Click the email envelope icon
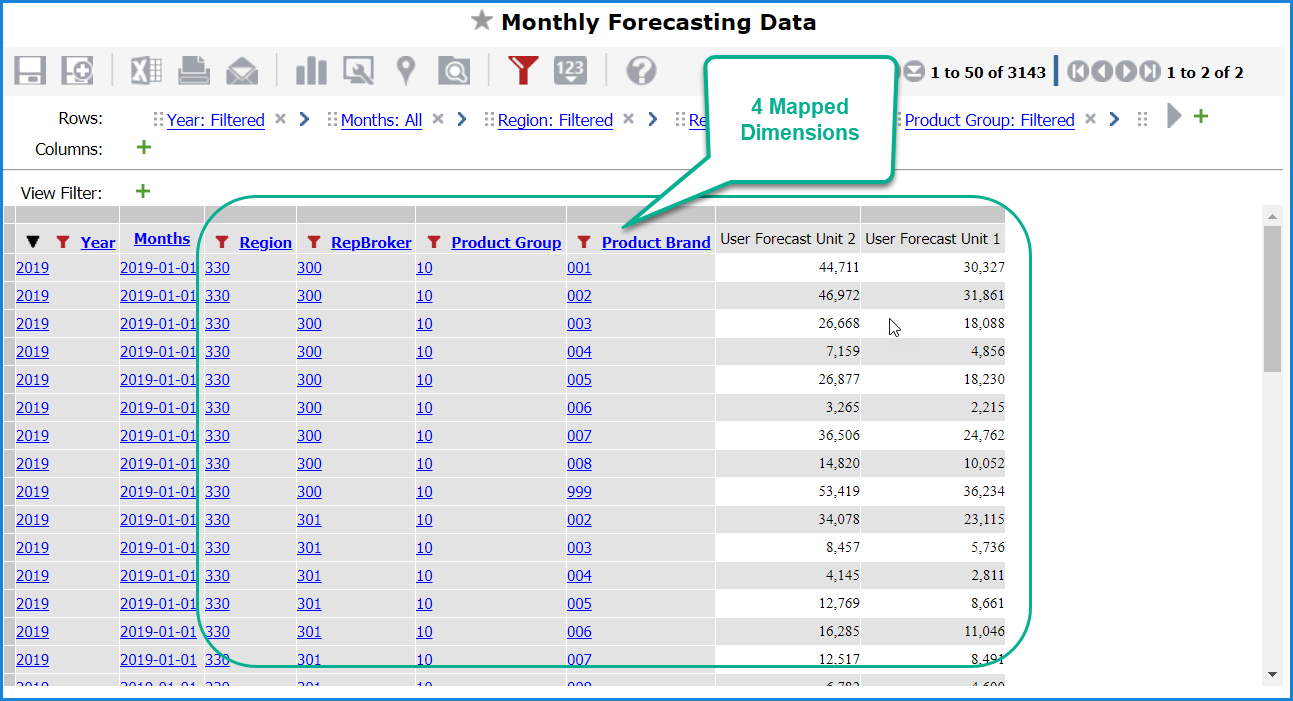This screenshot has height=701, width=1293. pyautogui.click(x=242, y=71)
